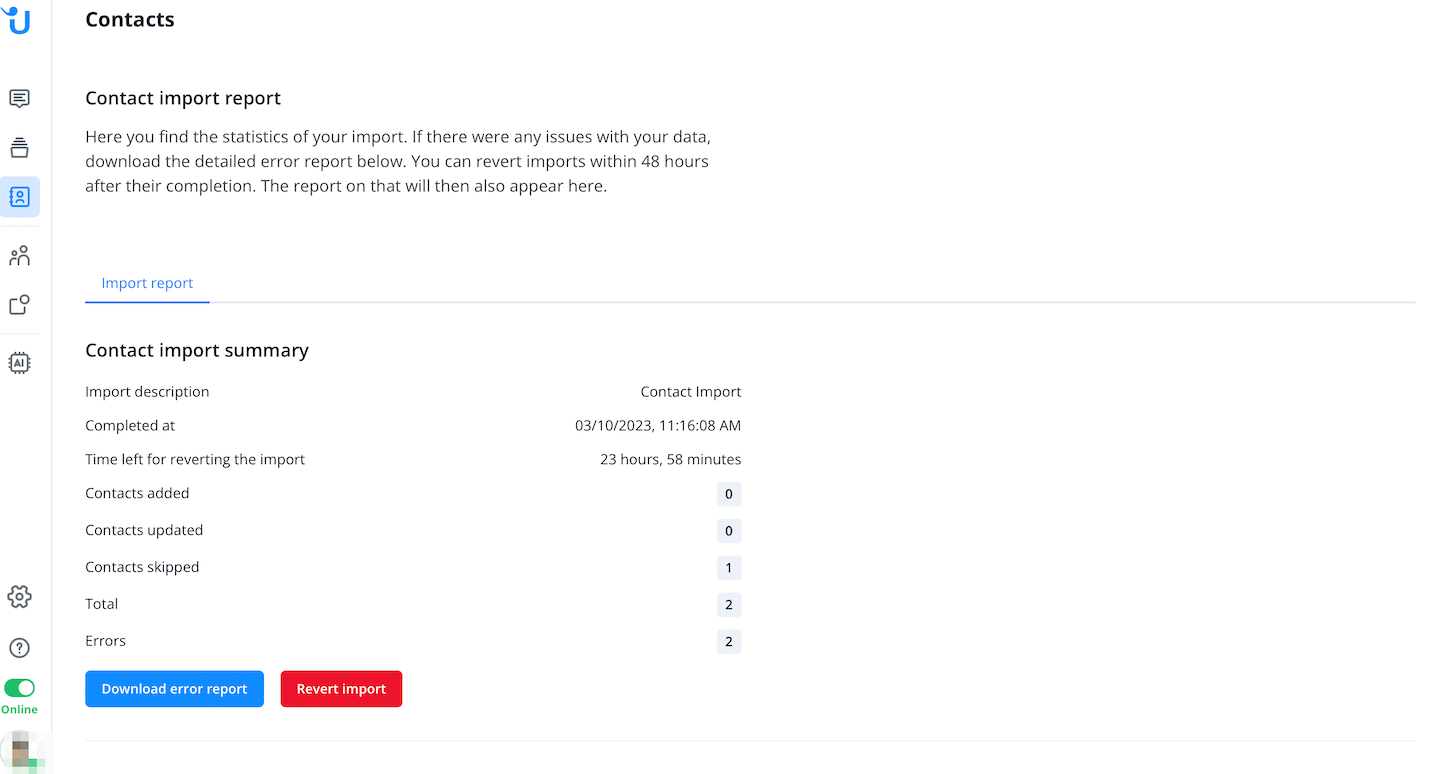
Task: Open settings via the gear icon
Action: (19, 597)
